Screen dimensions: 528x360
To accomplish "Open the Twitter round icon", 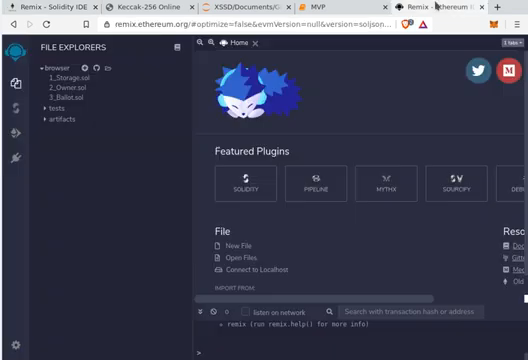I will tap(478, 70).
